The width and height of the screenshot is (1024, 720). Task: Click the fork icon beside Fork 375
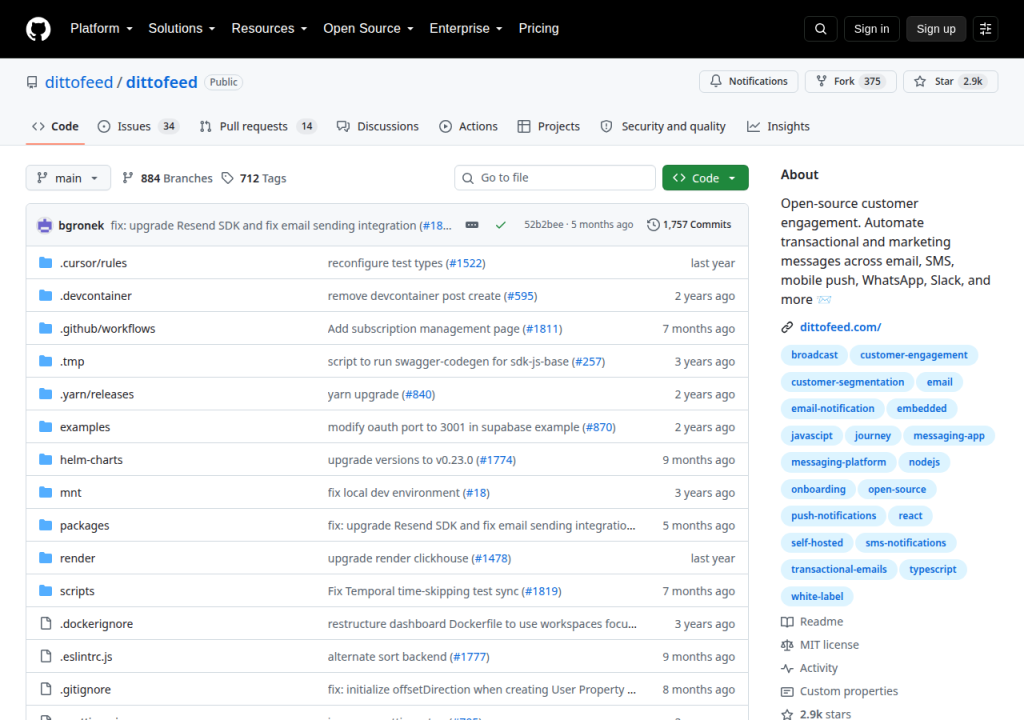coord(822,81)
